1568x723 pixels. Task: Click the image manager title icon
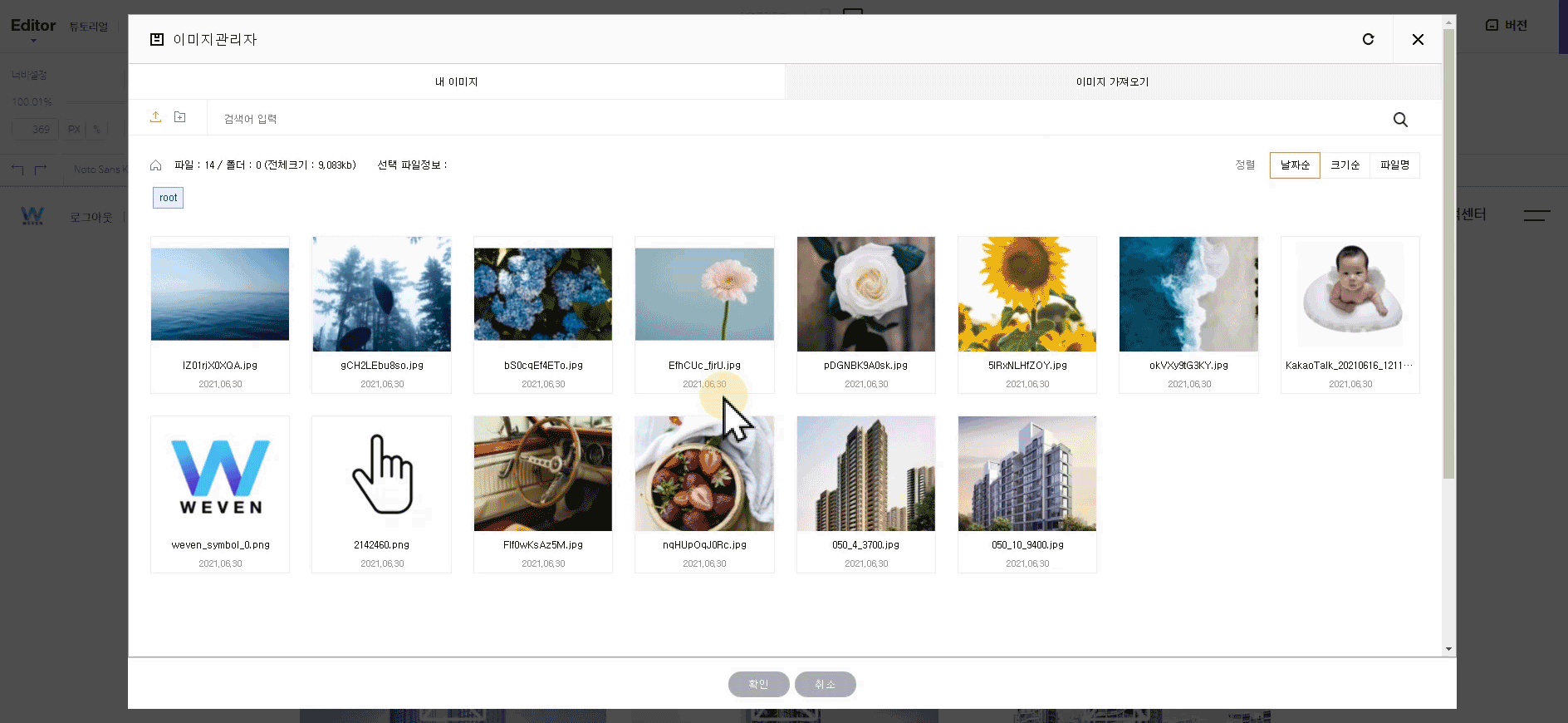click(156, 39)
